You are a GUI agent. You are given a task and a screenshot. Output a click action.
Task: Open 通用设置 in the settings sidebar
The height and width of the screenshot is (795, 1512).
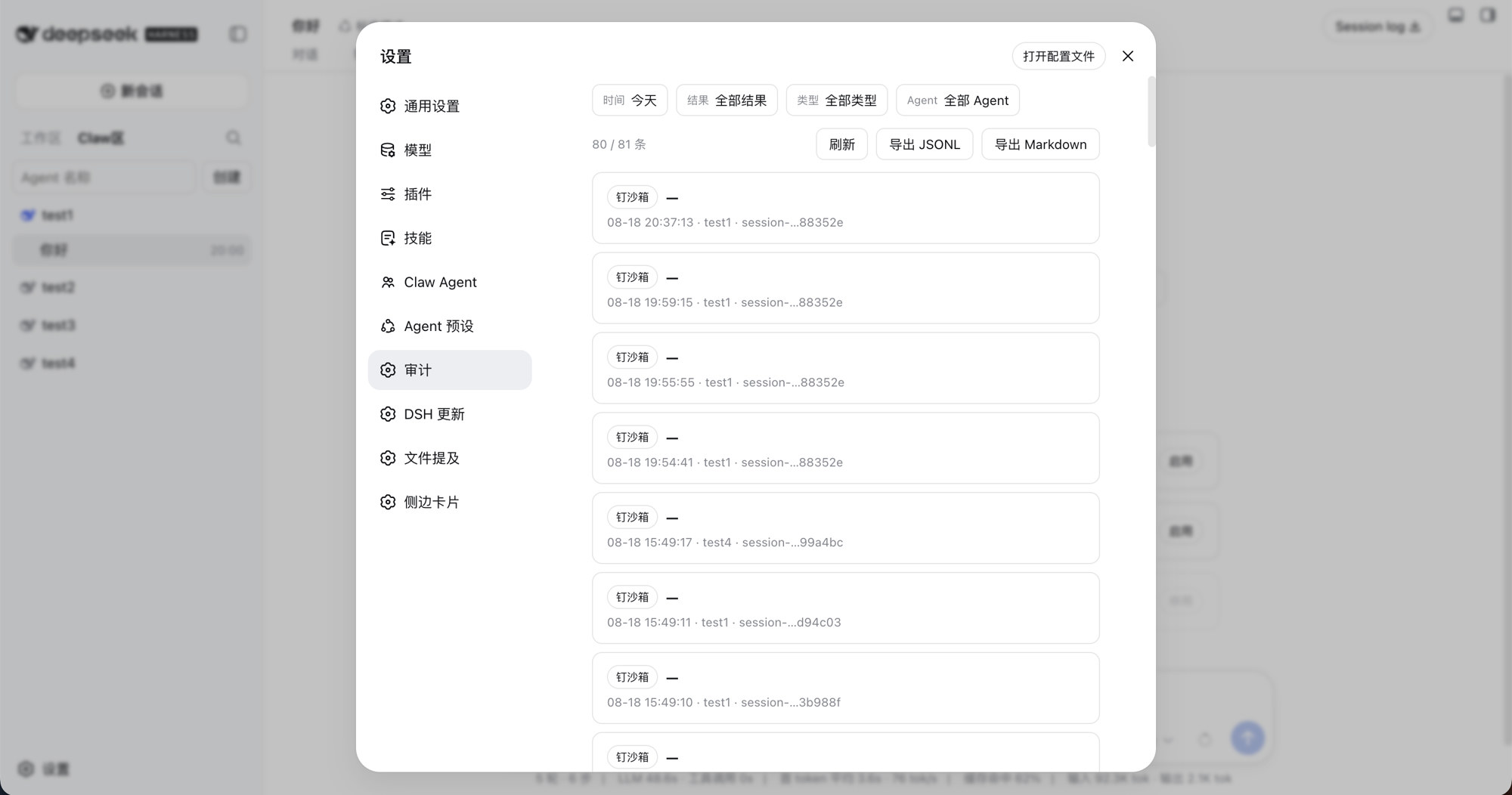450,106
